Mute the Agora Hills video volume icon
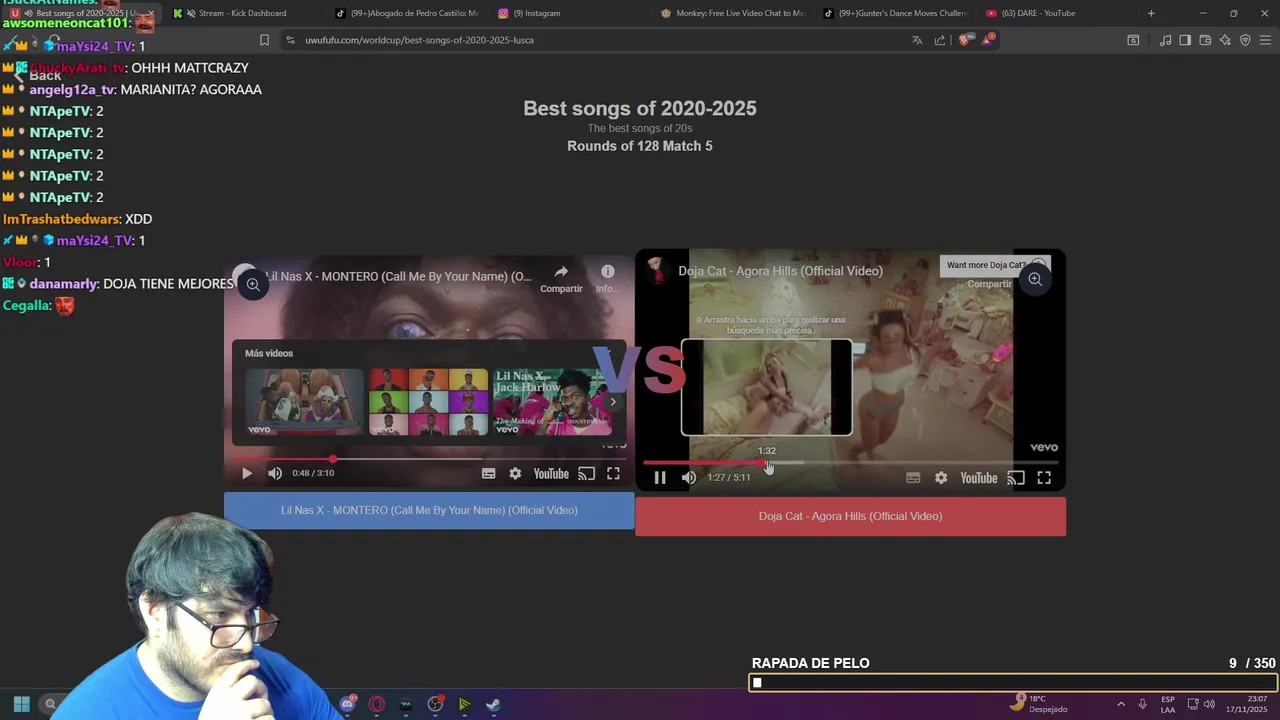 [x=689, y=478]
